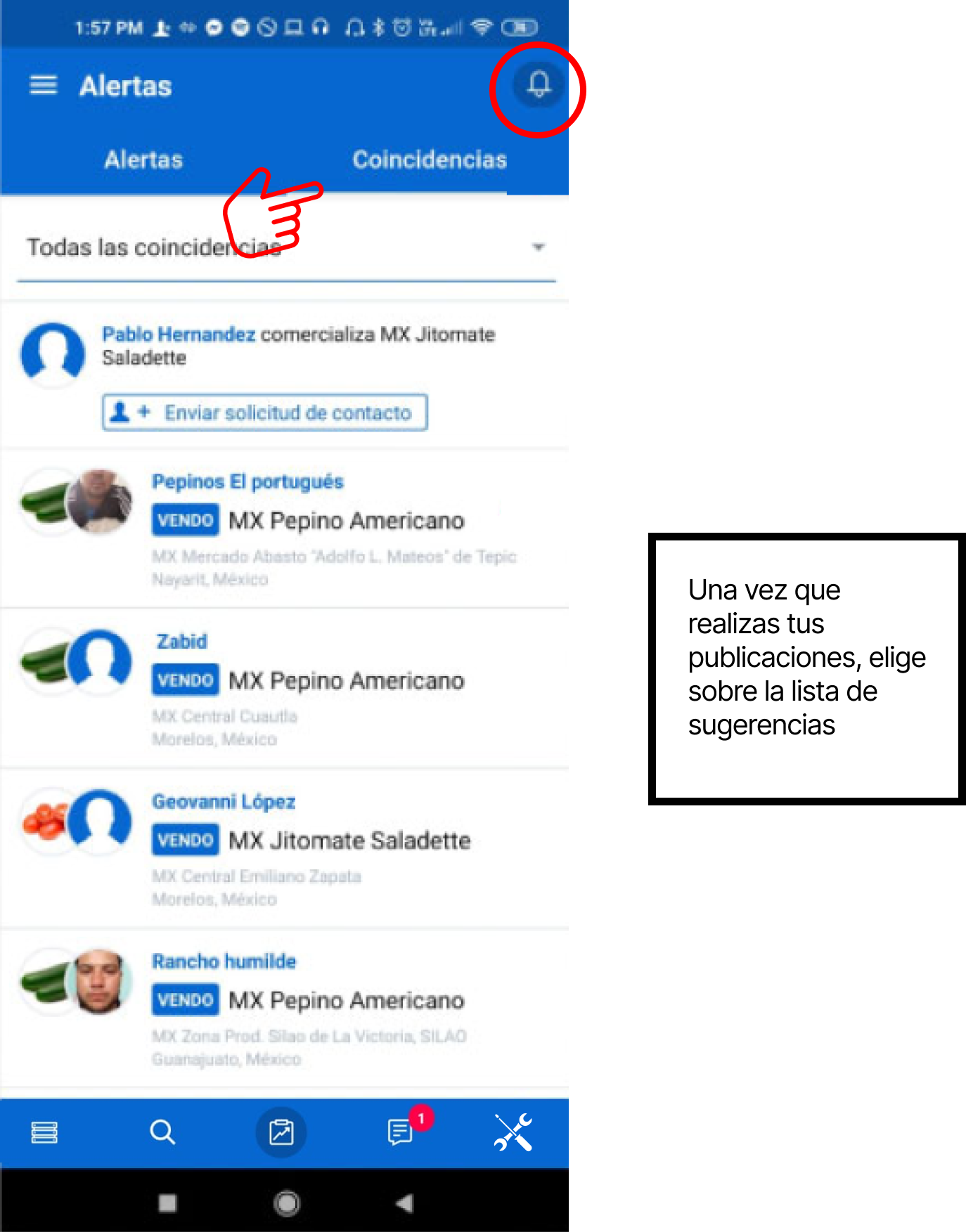Switch to the Alertas tab
The height and width of the screenshot is (1232, 966).
143,160
